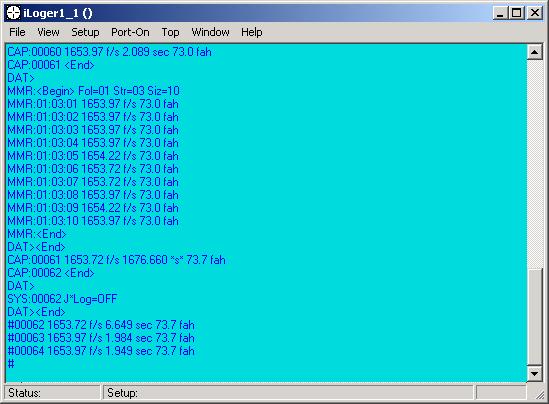Viewport: 549px width, 404px height.
Task: Click the iLoger application icon in title bar
Action: pos(13,13)
